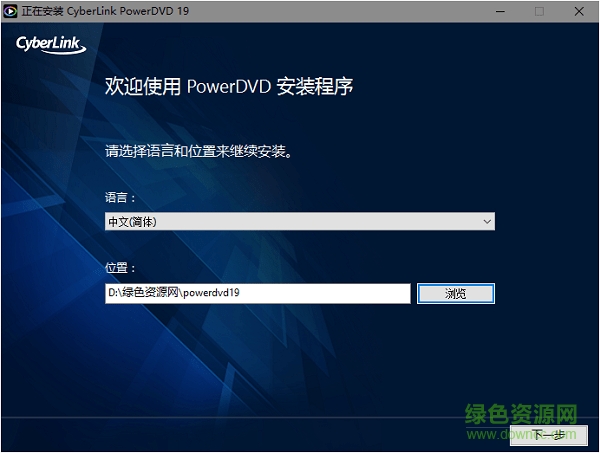Click the 语言： label
This screenshot has height=453, width=600.
[120, 198]
